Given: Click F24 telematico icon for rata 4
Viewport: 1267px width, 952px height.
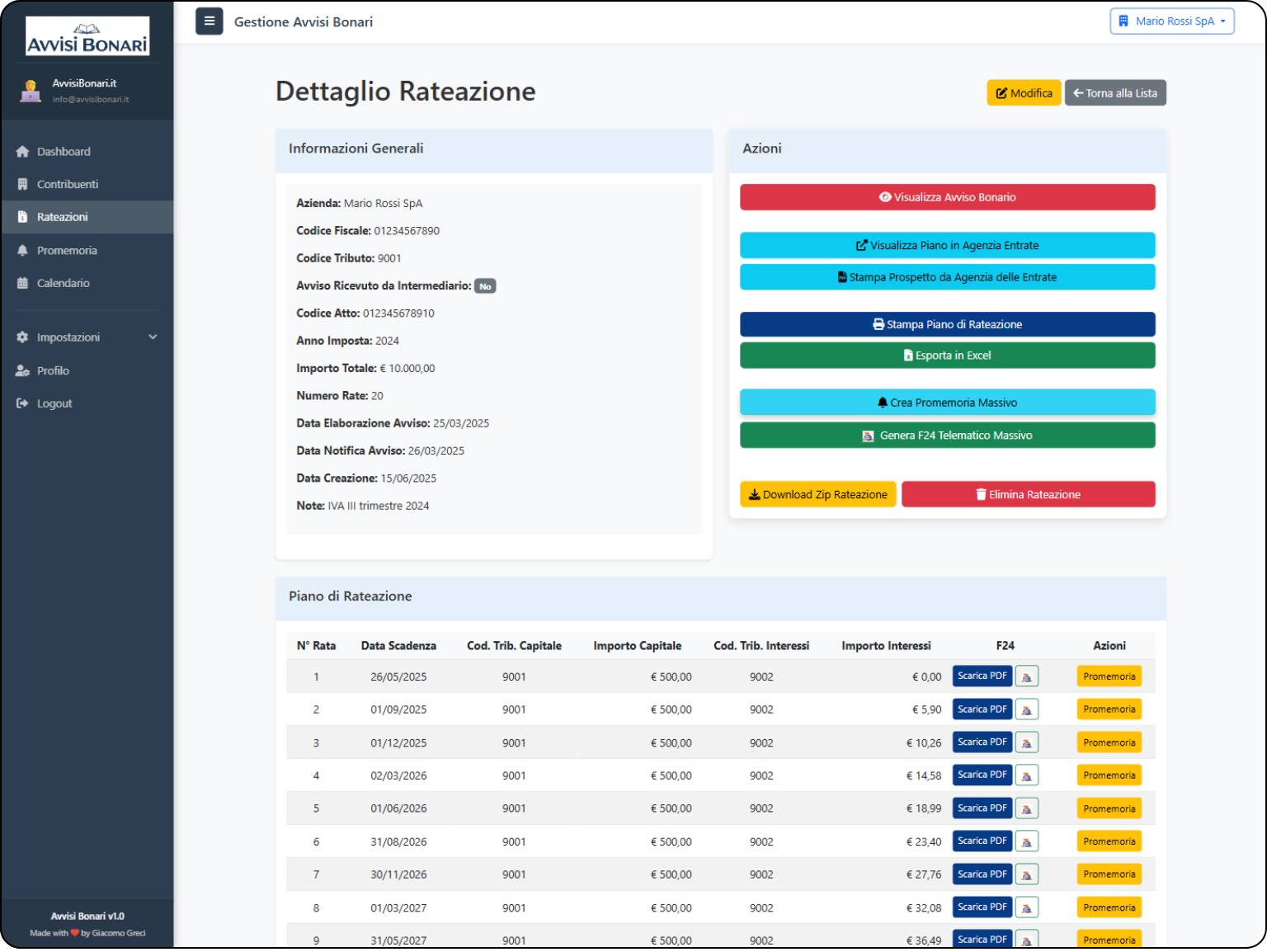Looking at the screenshot, I should [x=1026, y=775].
